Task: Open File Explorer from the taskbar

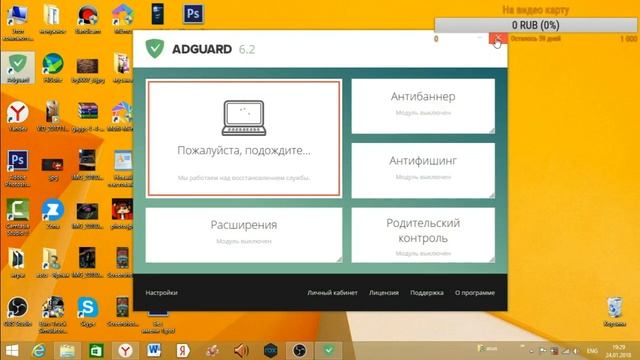Action: pos(67,351)
